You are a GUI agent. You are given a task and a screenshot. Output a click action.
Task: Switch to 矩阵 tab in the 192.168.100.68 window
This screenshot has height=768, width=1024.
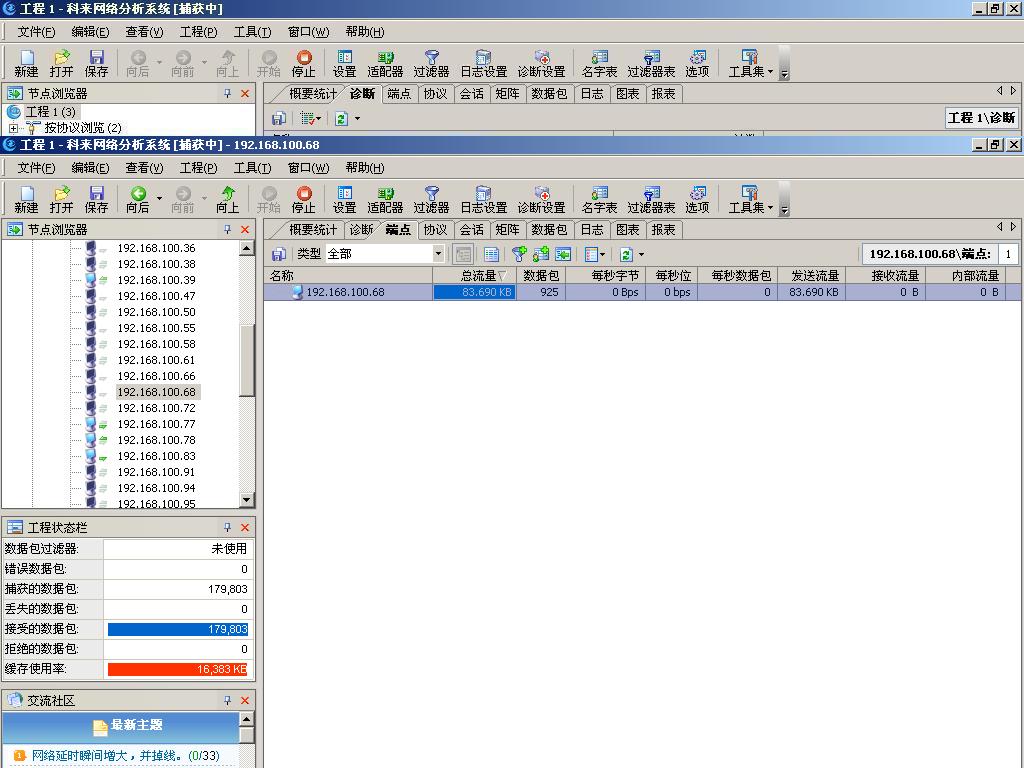[507, 230]
